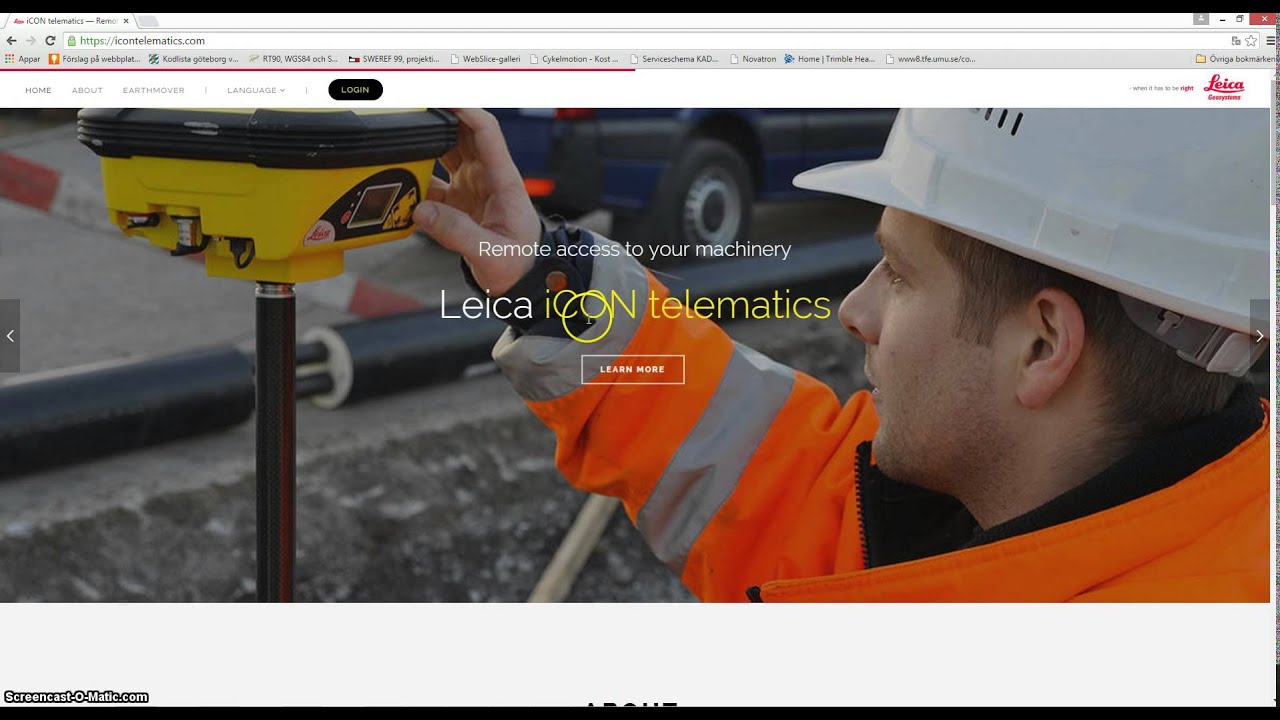Screen dimensions: 1280x720
Task: Open the EARTHMOVER navigation item
Action: [153, 90]
